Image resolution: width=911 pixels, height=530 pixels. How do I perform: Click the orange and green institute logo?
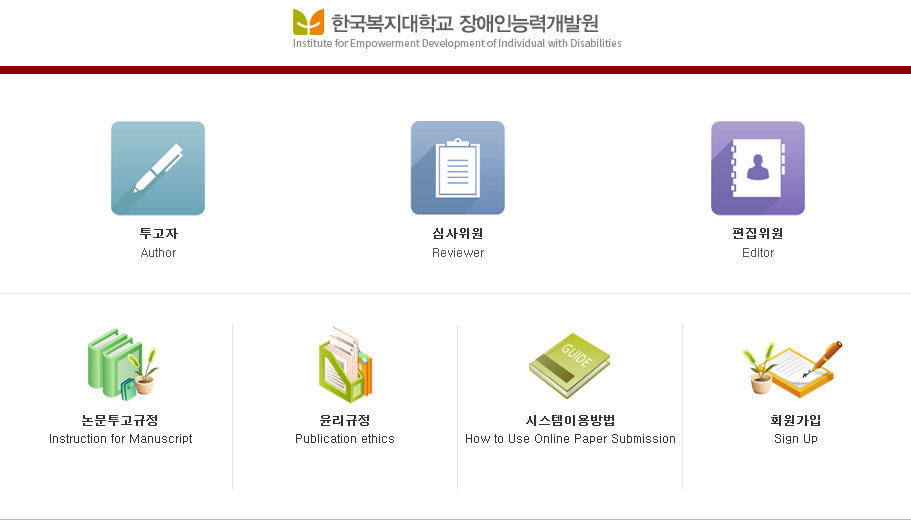[x=308, y=21]
